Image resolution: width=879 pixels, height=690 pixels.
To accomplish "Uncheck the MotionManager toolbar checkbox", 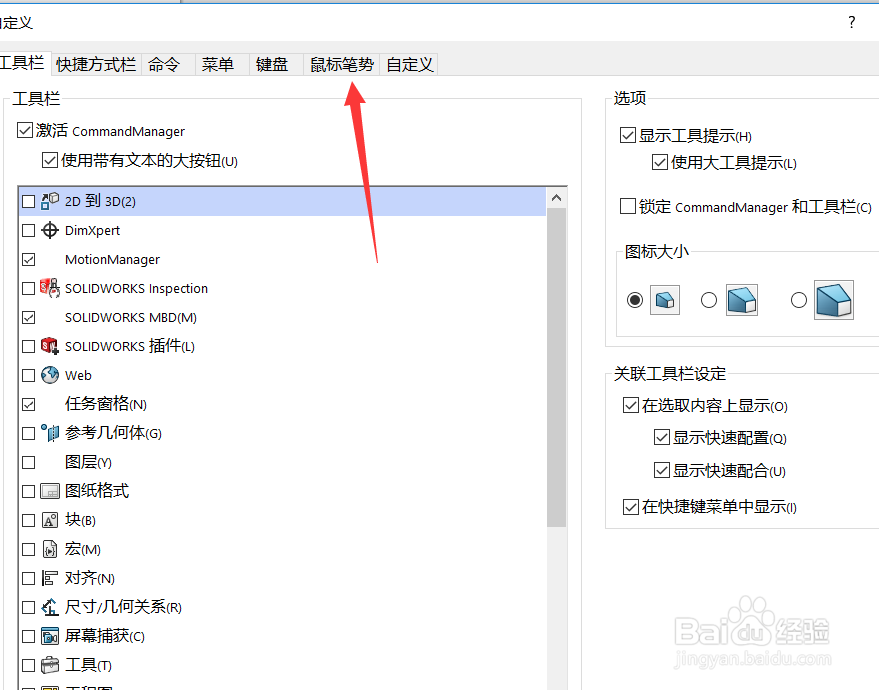I will coord(29,260).
